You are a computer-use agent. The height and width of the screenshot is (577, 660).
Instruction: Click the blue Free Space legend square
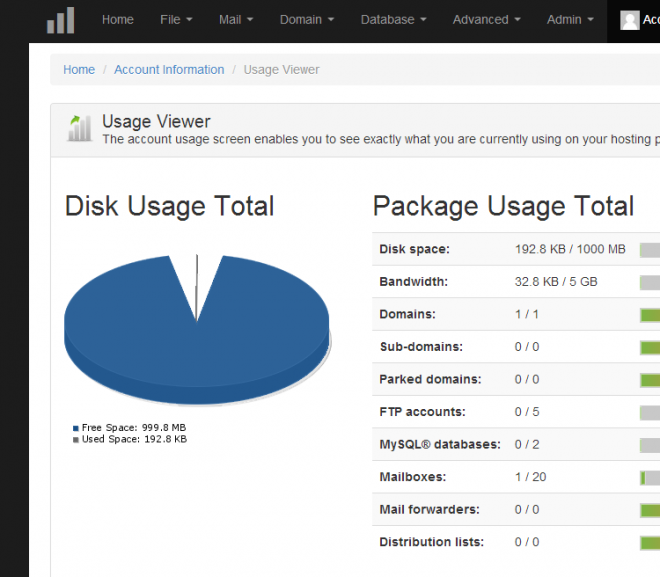coord(76,428)
